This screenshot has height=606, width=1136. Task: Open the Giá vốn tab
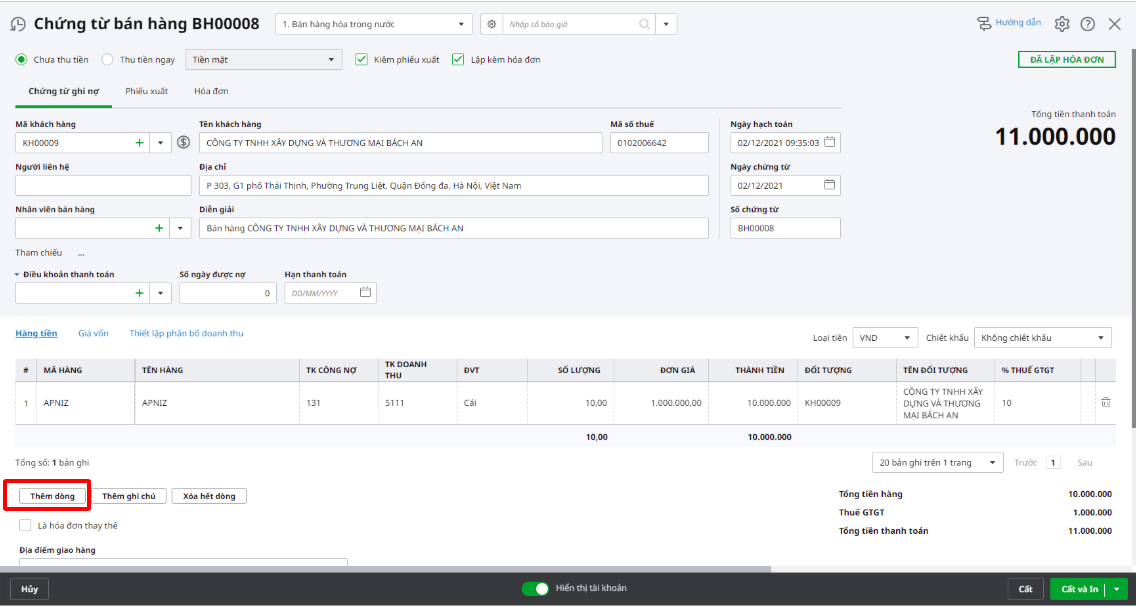click(93, 333)
